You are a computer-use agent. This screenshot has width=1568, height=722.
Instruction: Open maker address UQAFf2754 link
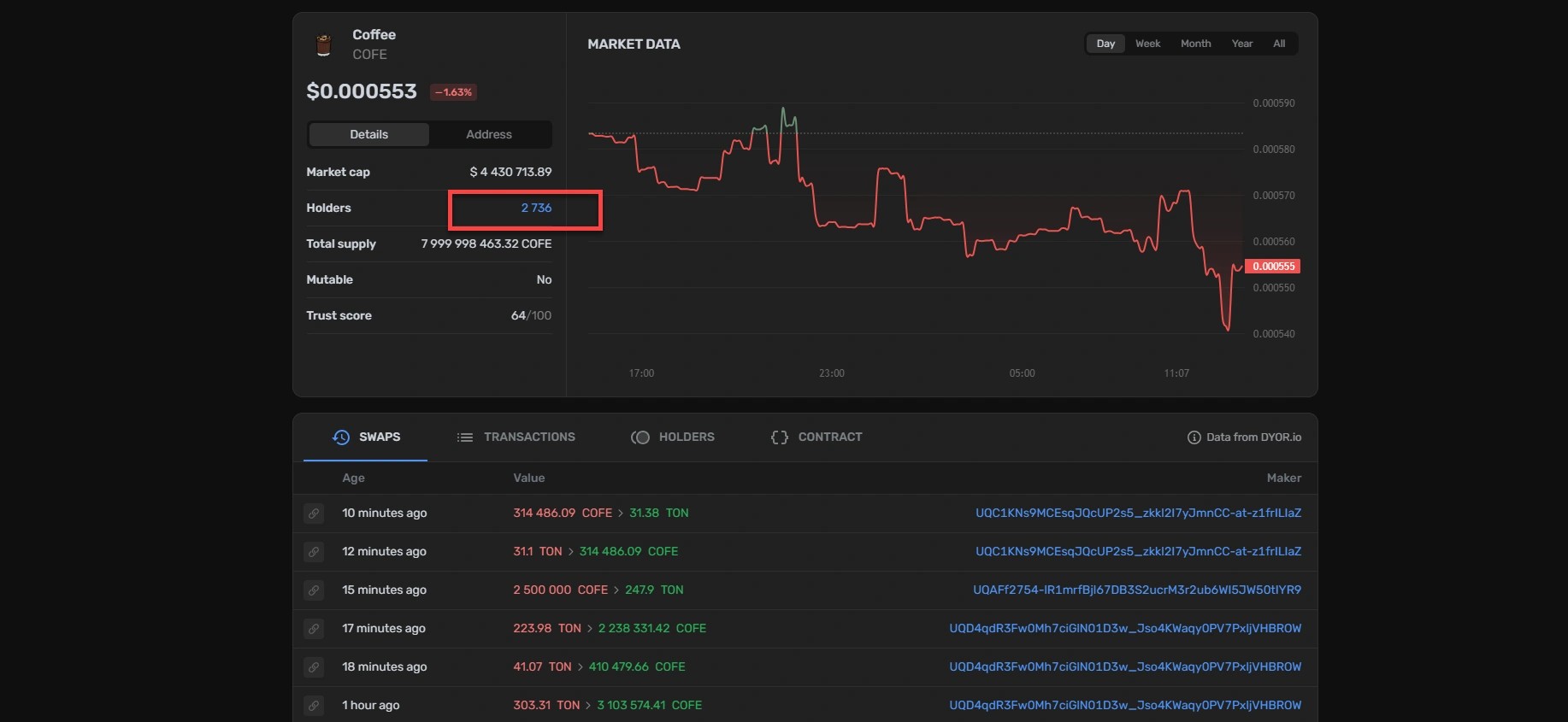[x=1136, y=590]
